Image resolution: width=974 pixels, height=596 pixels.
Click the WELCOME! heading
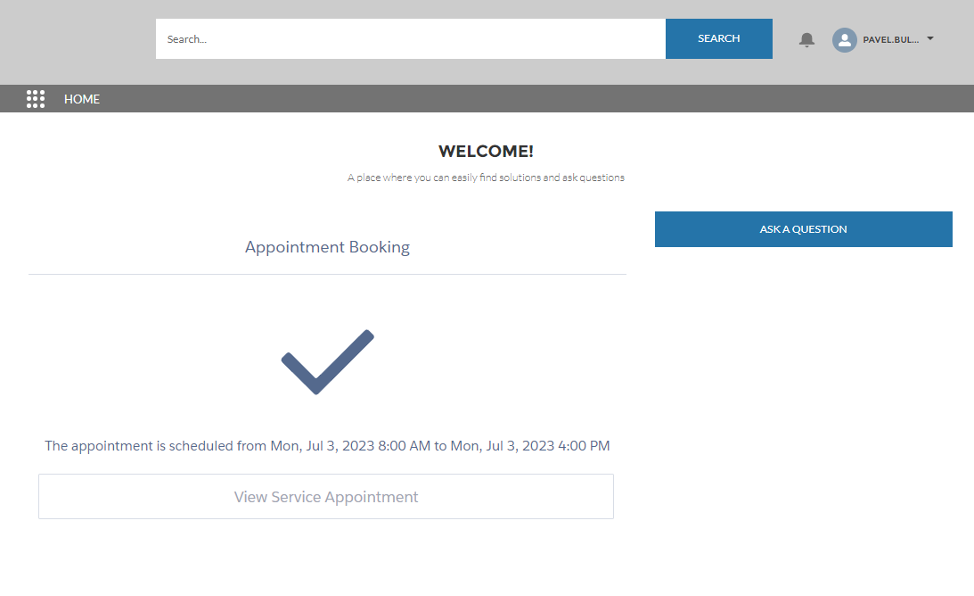(x=486, y=151)
